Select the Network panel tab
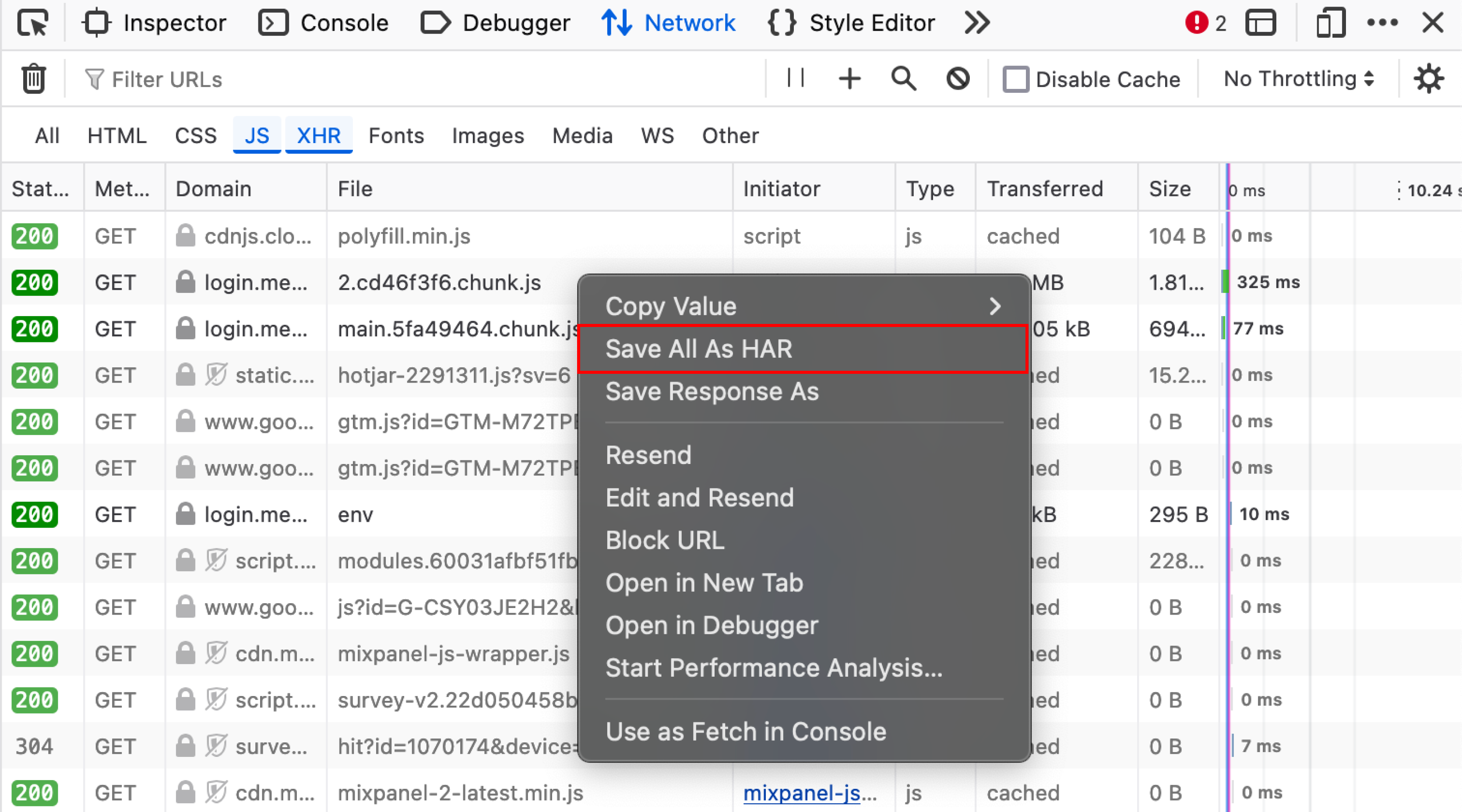The width and height of the screenshot is (1462, 812). point(669,23)
